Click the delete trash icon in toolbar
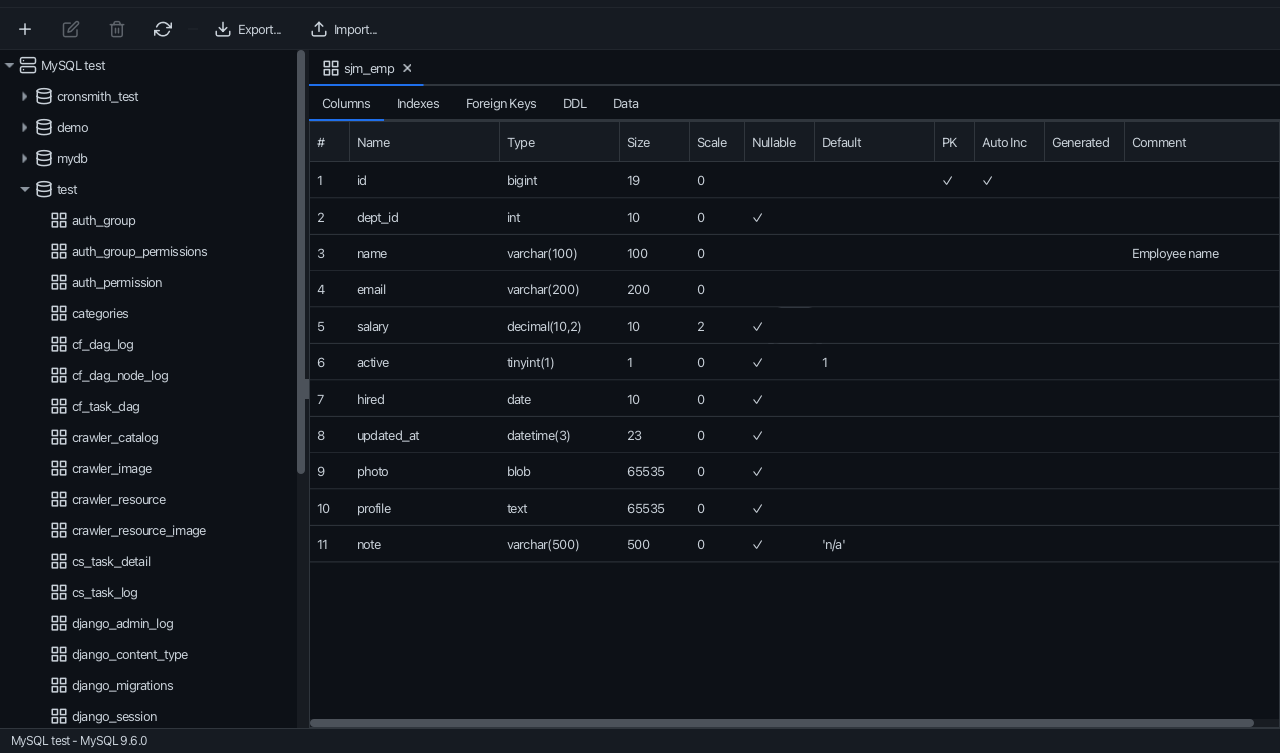Image resolution: width=1280 pixels, height=753 pixels. (117, 30)
